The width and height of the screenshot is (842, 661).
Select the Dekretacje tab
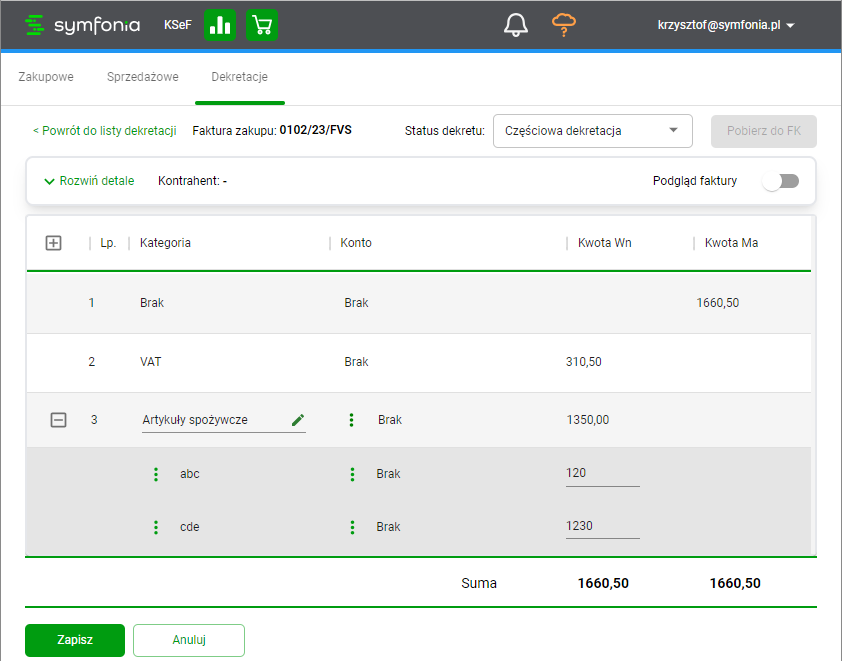coord(239,77)
